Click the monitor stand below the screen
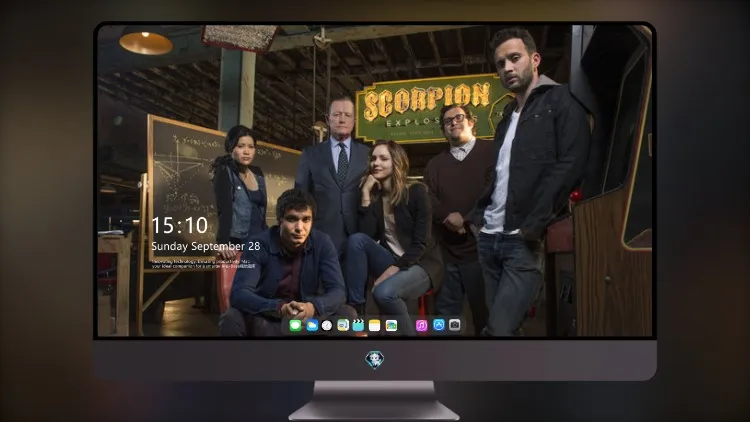The width and height of the screenshot is (750, 422). point(375,401)
